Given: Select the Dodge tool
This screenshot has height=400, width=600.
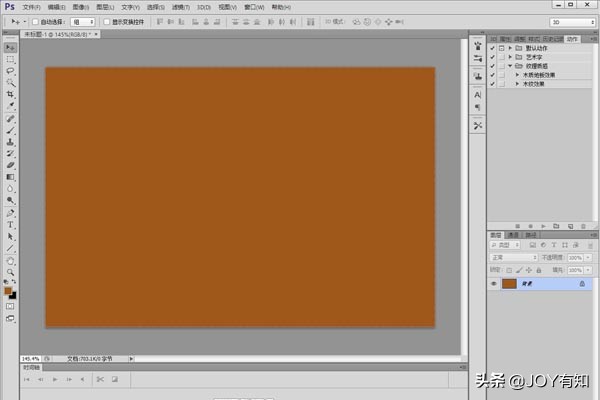Looking at the screenshot, I should click(x=10, y=200).
